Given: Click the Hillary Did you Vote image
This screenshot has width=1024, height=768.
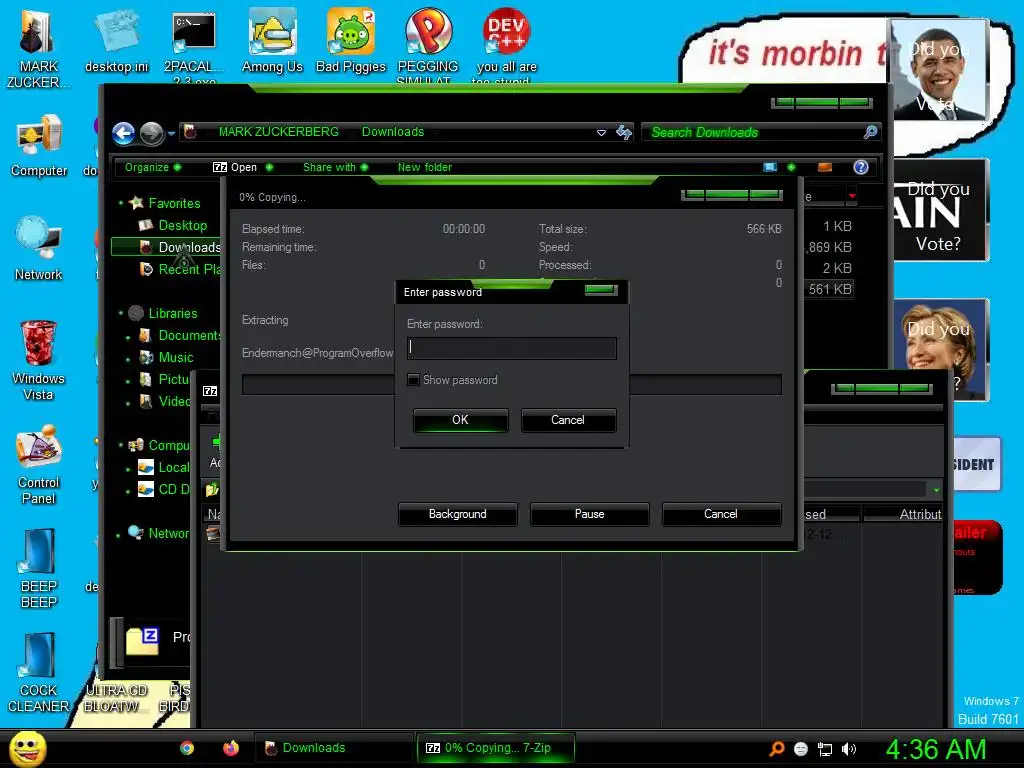Looking at the screenshot, I should pos(940,349).
